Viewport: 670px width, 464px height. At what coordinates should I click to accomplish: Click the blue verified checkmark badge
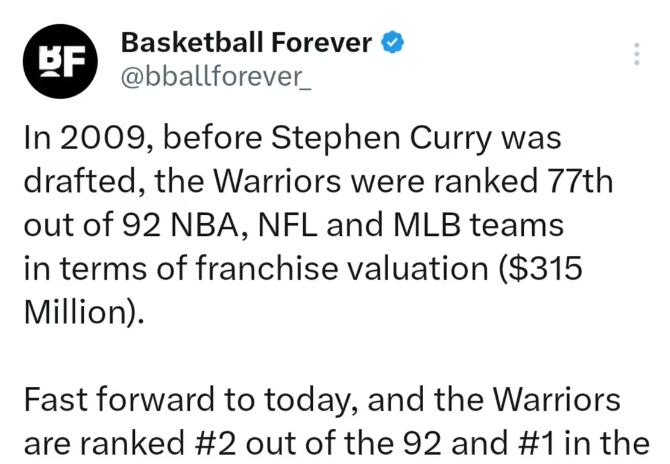(395, 43)
